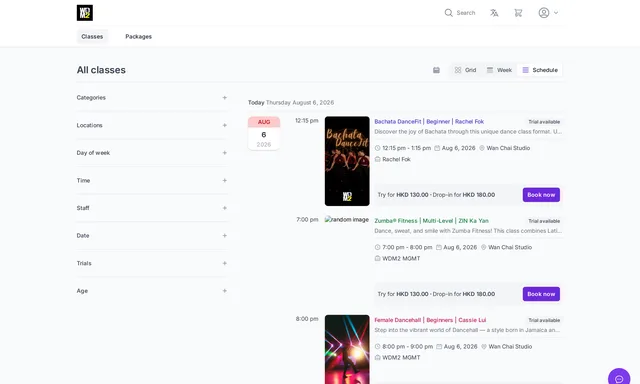Open Female Dancehall Beginners Cassie Lui link
The height and width of the screenshot is (384, 640).
[x=430, y=320]
